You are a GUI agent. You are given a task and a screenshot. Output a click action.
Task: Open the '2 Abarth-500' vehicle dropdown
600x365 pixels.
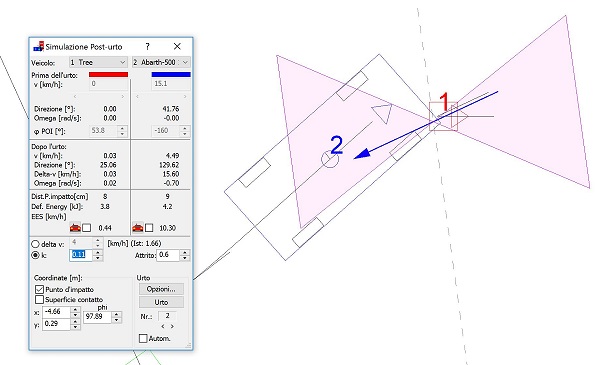(x=161, y=62)
